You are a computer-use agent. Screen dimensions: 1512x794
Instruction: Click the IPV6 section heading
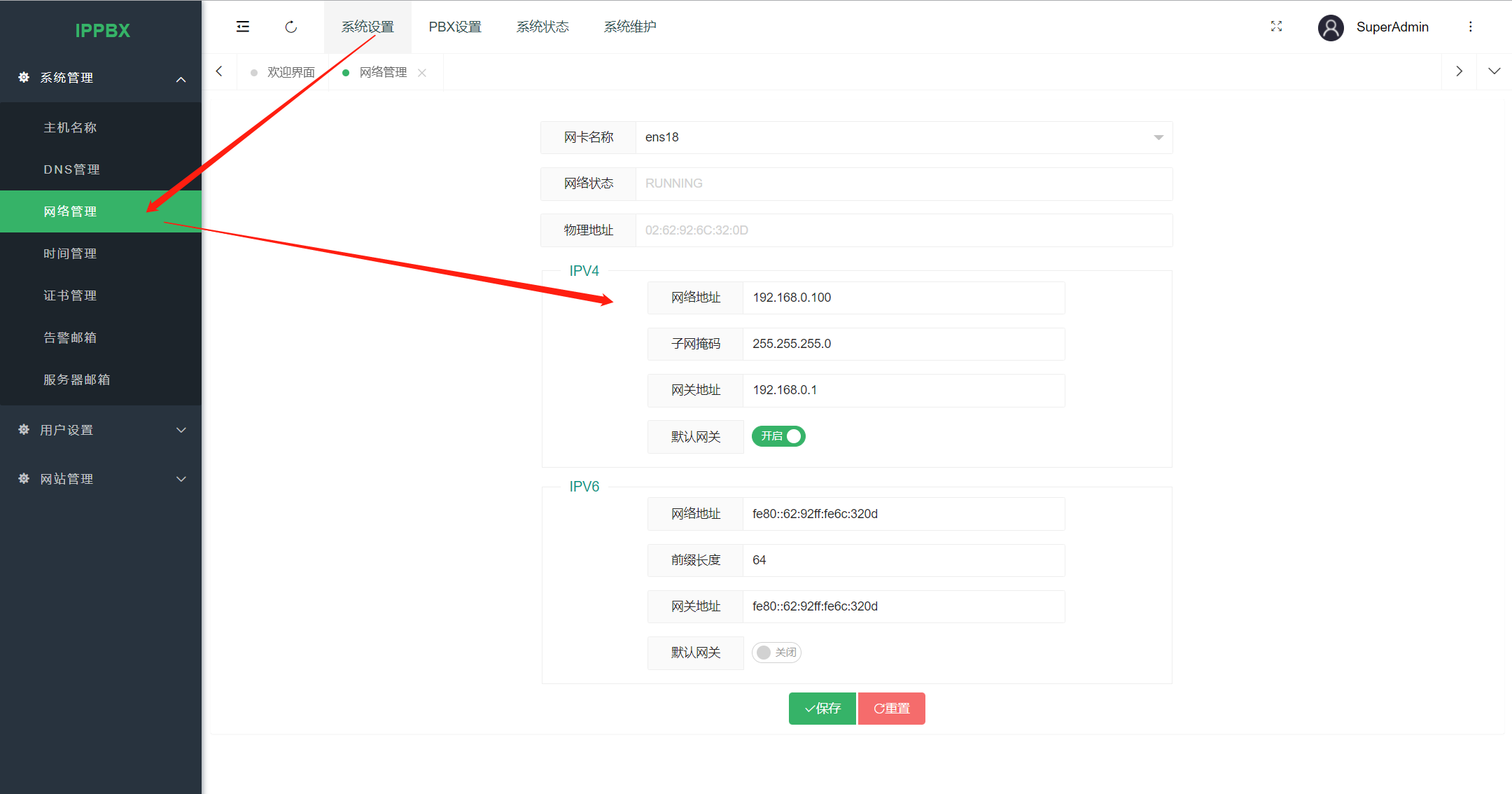[584, 487]
